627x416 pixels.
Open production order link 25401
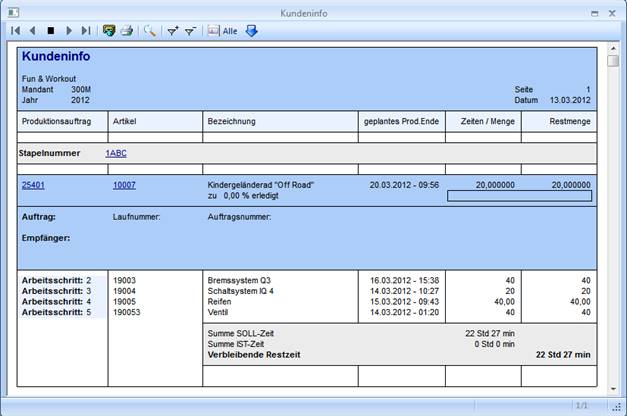(33, 185)
